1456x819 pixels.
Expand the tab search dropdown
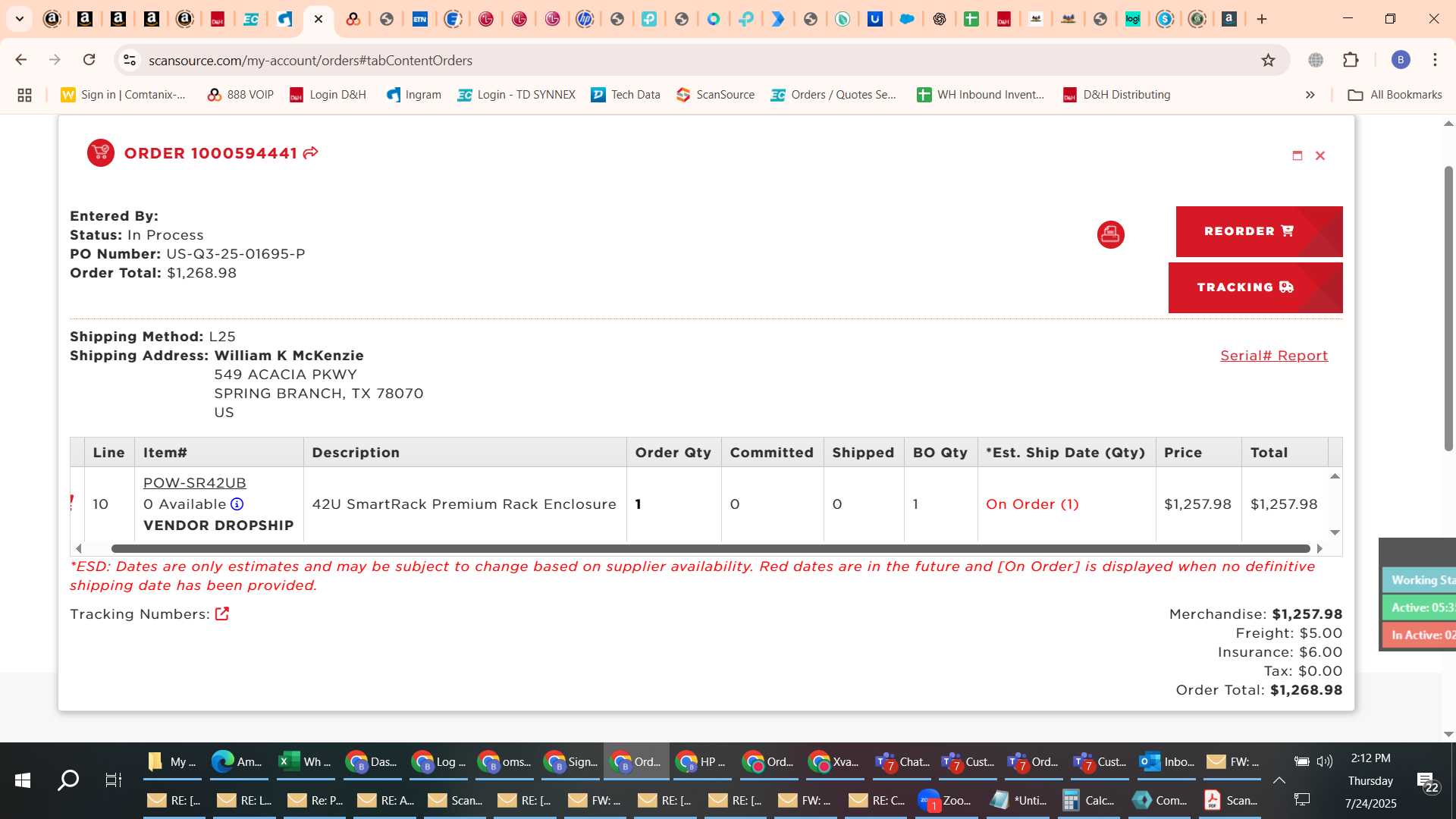[x=19, y=19]
